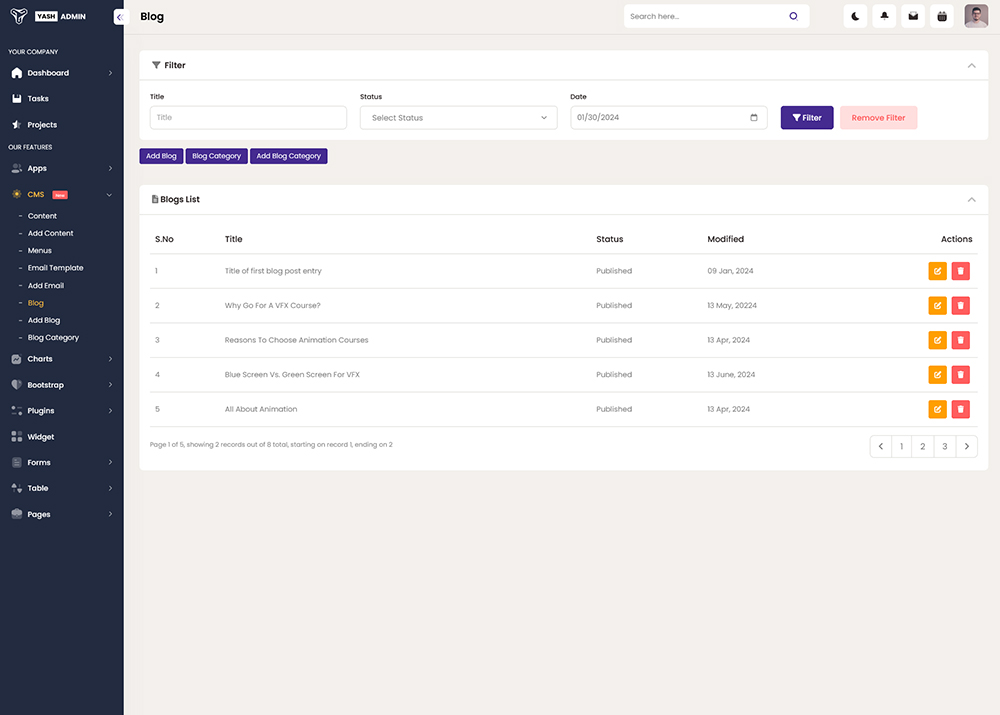Click the Charts icon in the sidebar

pyautogui.click(x=17, y=359)
